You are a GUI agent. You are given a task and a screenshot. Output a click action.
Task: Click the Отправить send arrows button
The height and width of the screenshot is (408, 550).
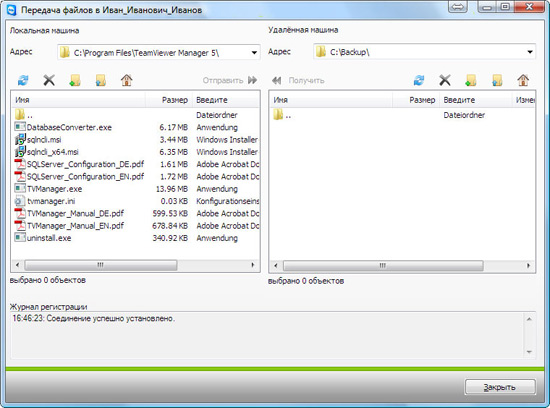(252, 80)
